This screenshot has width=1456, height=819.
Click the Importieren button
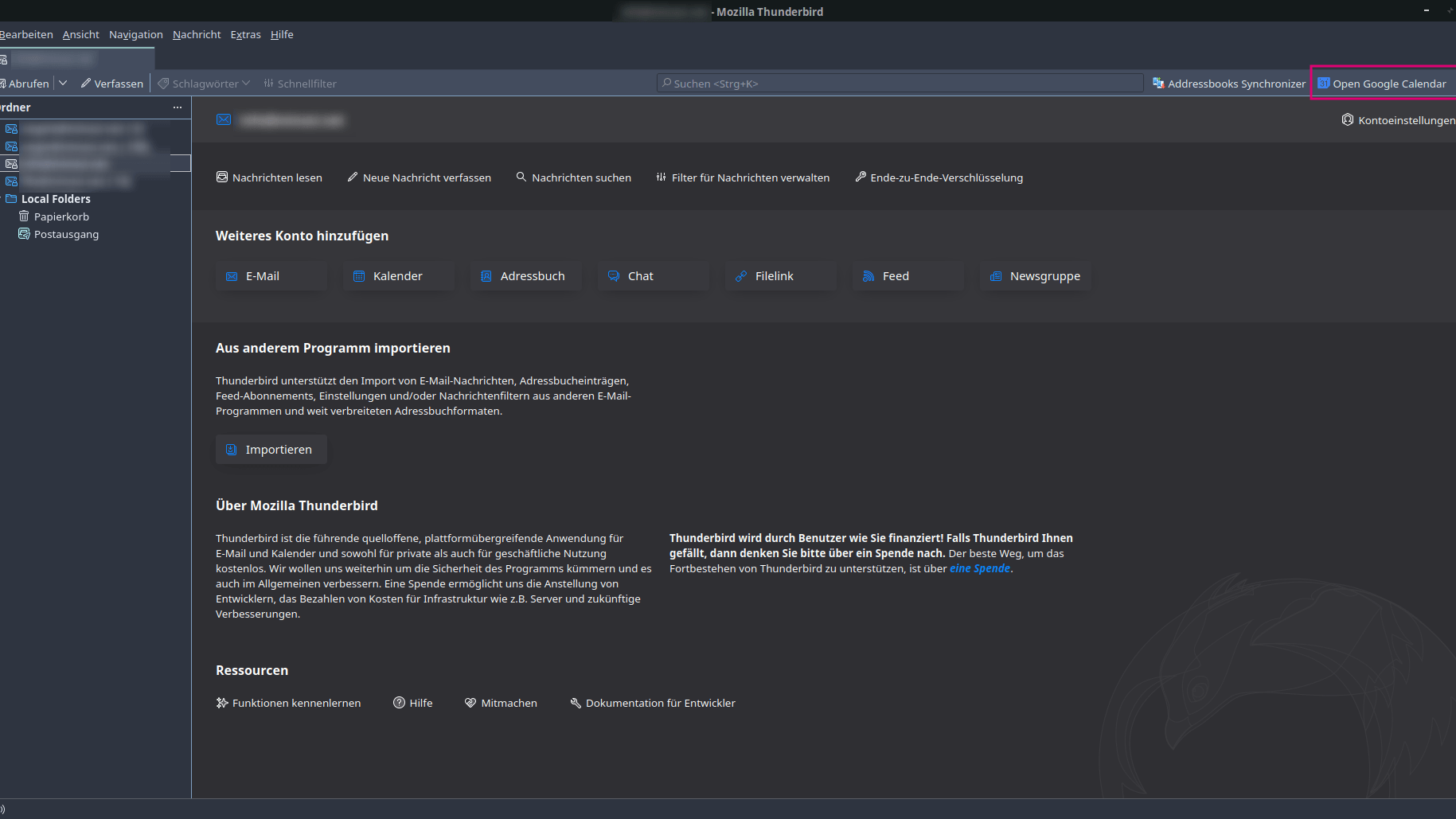point(271,450)
